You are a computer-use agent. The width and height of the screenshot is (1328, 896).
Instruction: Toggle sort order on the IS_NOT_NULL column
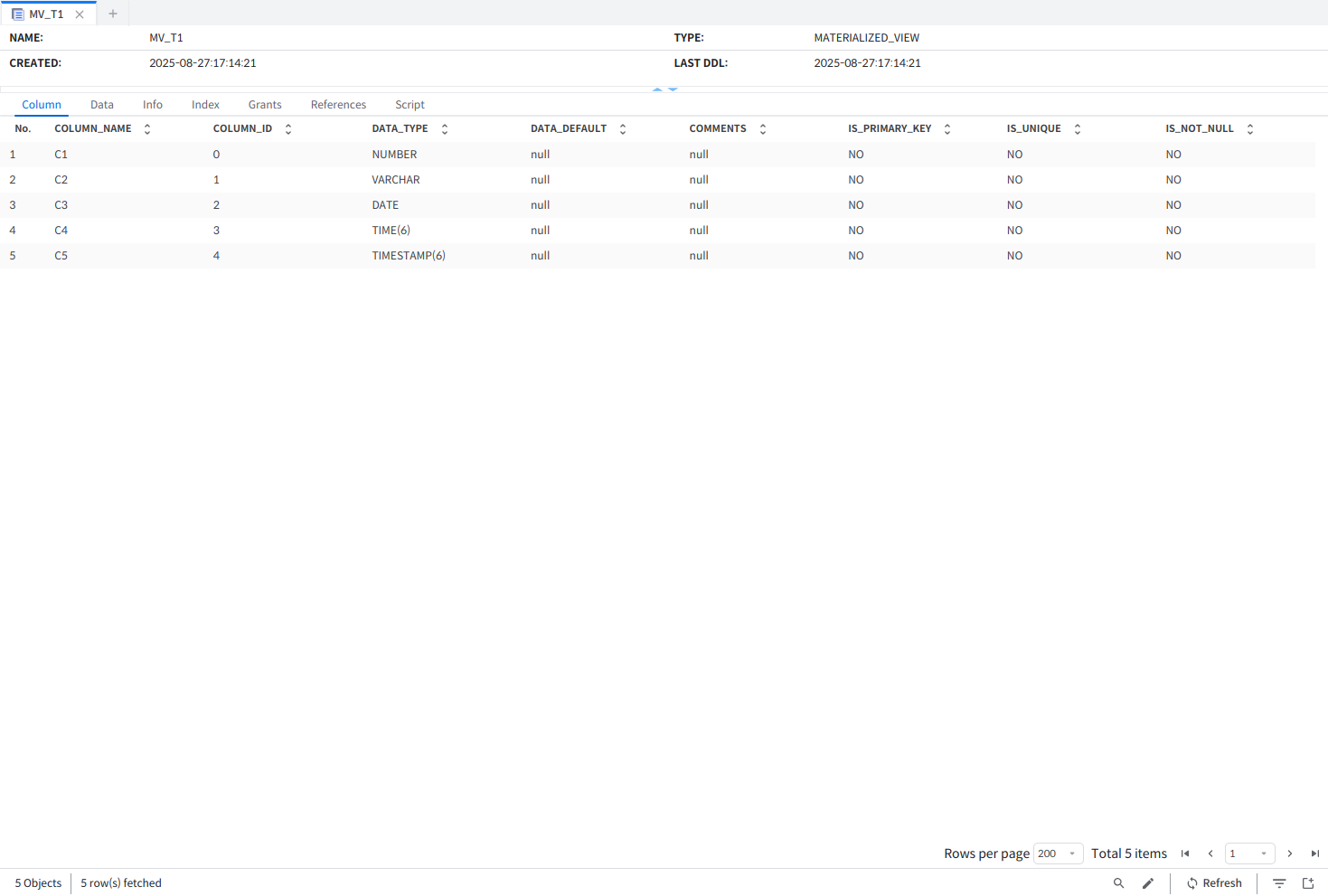point(1250,129)
